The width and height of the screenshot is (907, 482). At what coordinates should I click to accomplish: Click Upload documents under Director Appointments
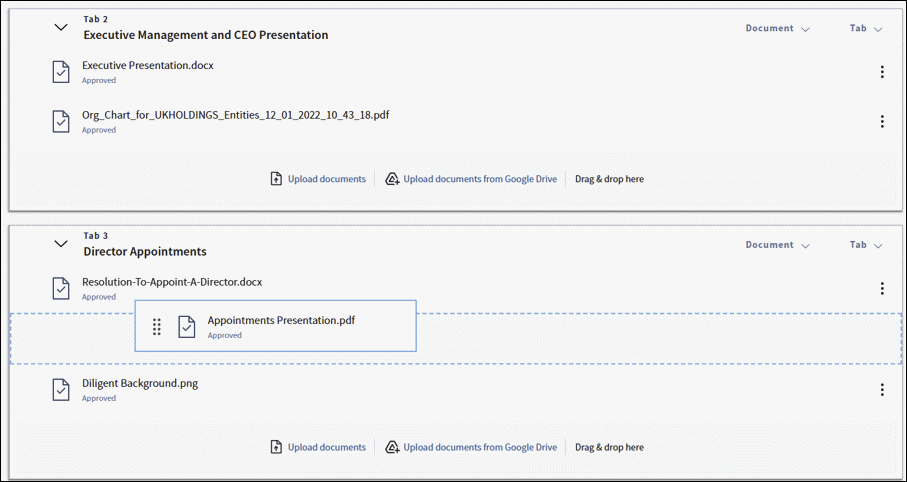[318, 447]
